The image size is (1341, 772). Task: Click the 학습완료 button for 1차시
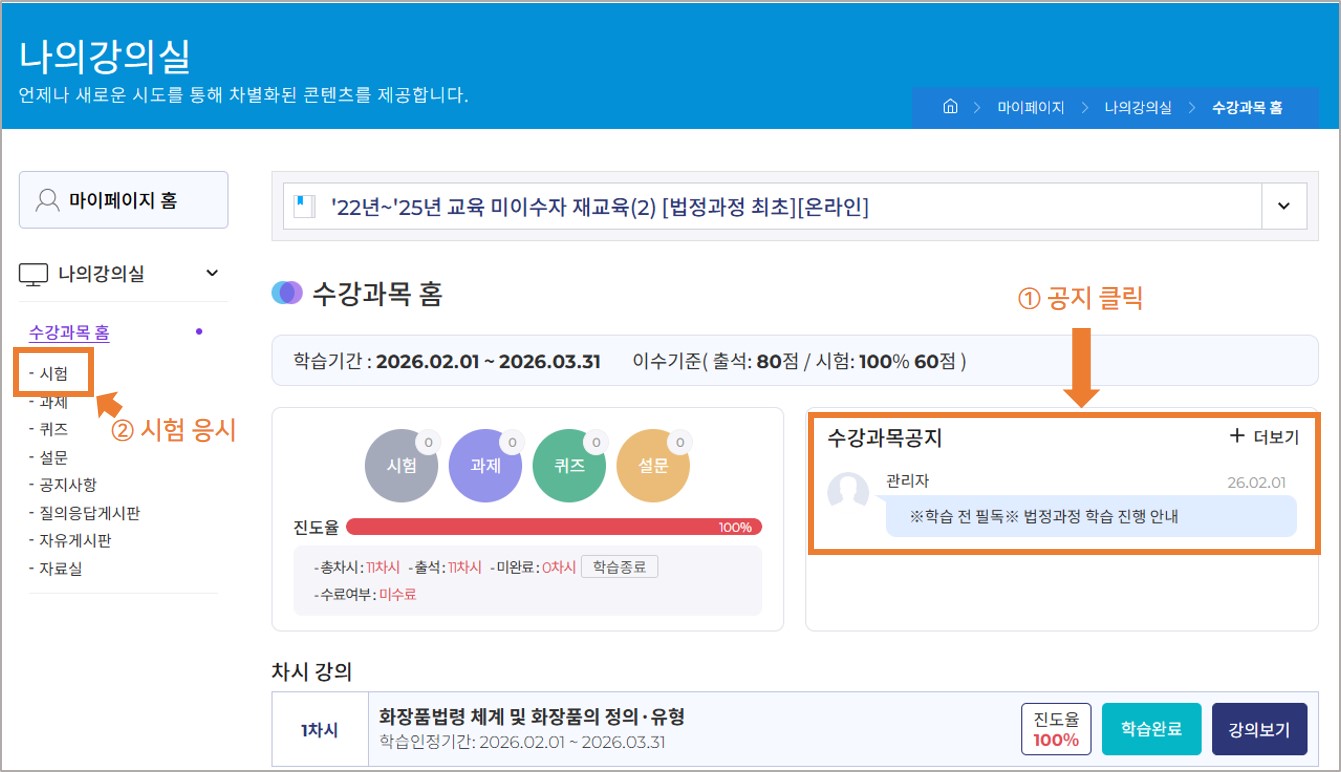coord(1151,729)
